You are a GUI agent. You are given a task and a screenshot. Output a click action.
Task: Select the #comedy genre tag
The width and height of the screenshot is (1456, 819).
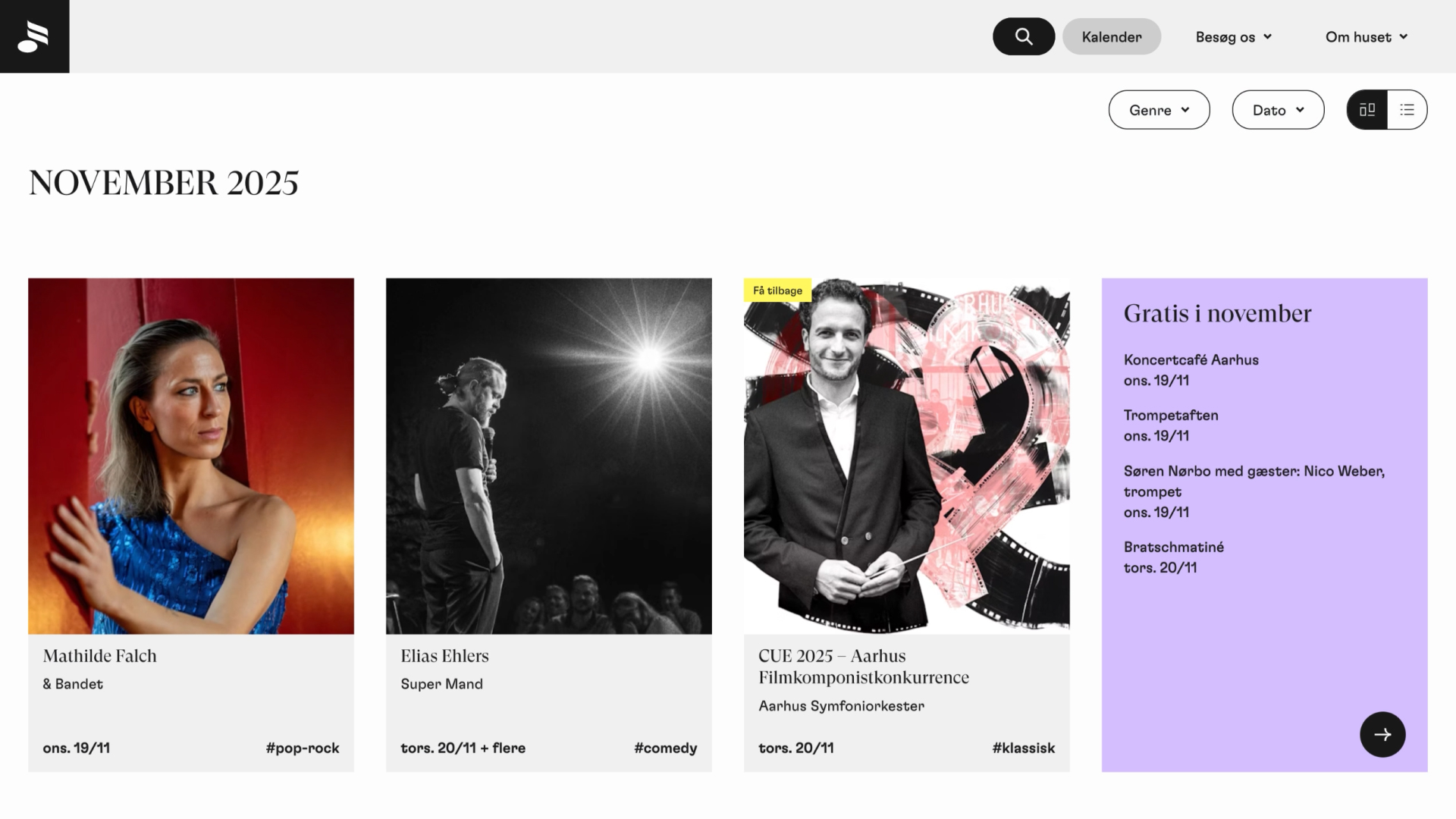[x=665, y=748]
